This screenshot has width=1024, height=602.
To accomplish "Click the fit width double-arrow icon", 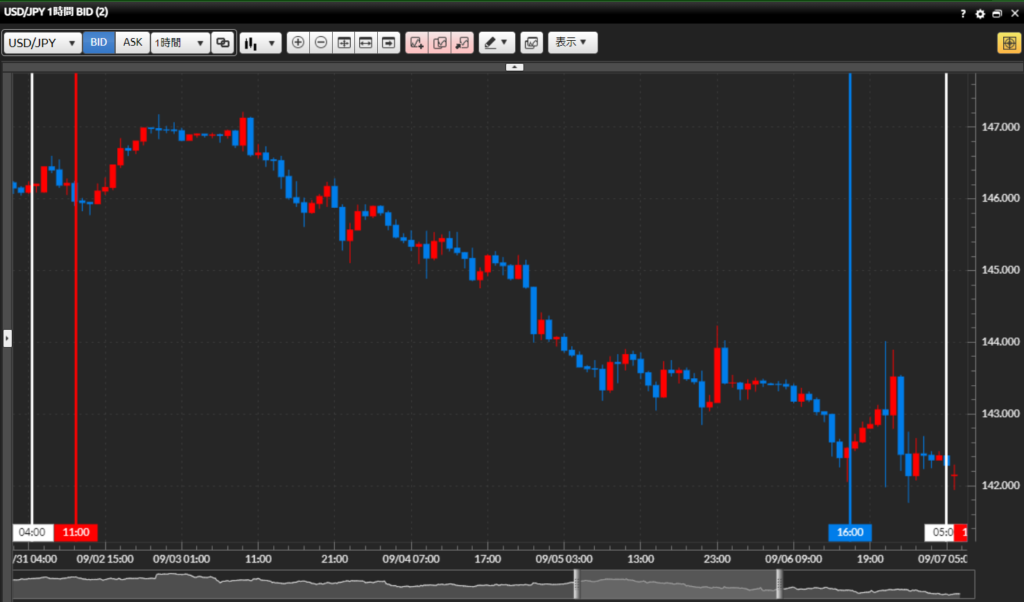I will pos(366,43).
